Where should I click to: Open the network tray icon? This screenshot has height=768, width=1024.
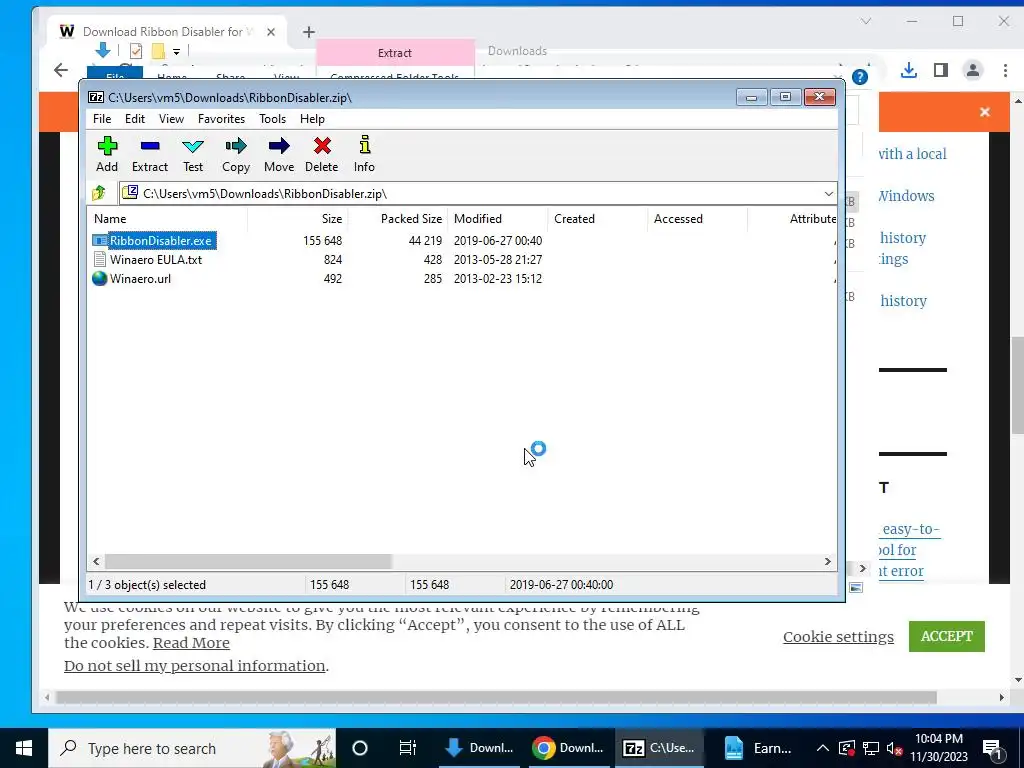click(871, 748)
